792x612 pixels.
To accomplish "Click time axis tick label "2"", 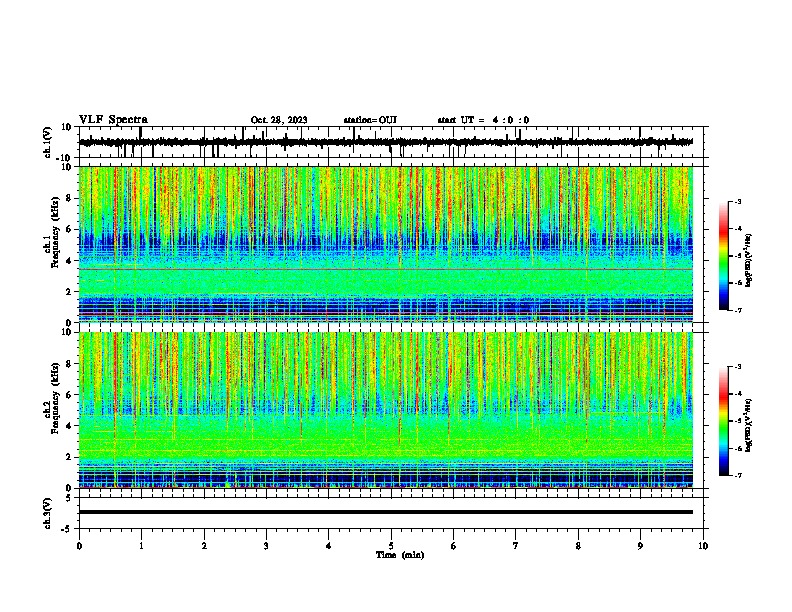I will coord(204,546).
